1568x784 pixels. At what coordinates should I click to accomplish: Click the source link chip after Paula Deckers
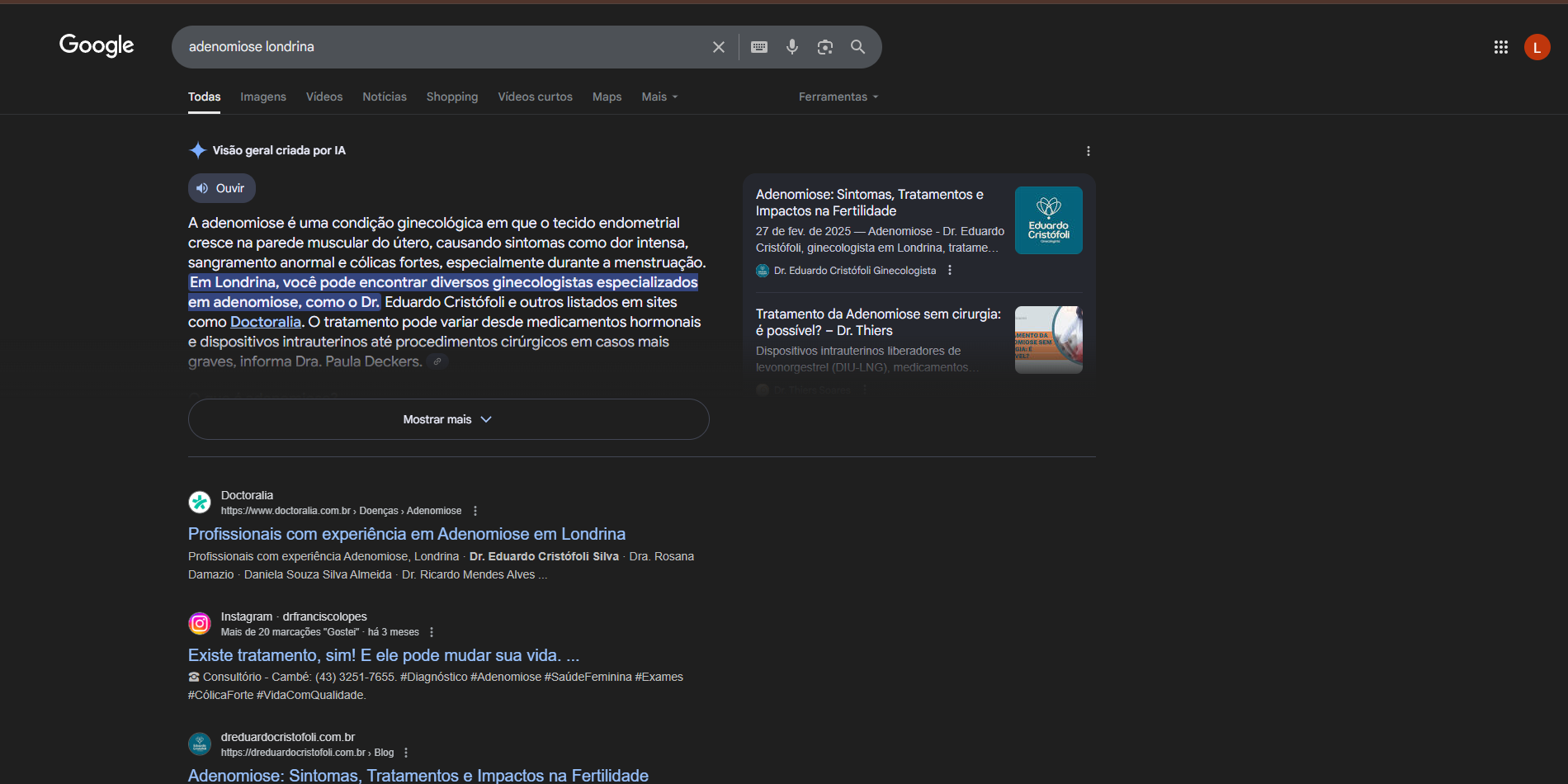click(x=437, y=361)
